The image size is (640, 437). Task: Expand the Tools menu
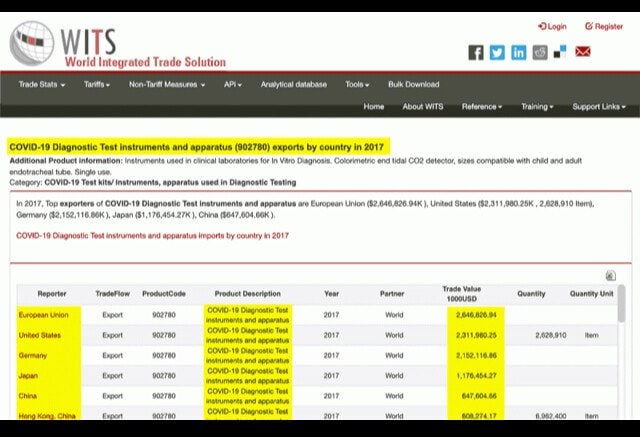click(x=357, y=84)
